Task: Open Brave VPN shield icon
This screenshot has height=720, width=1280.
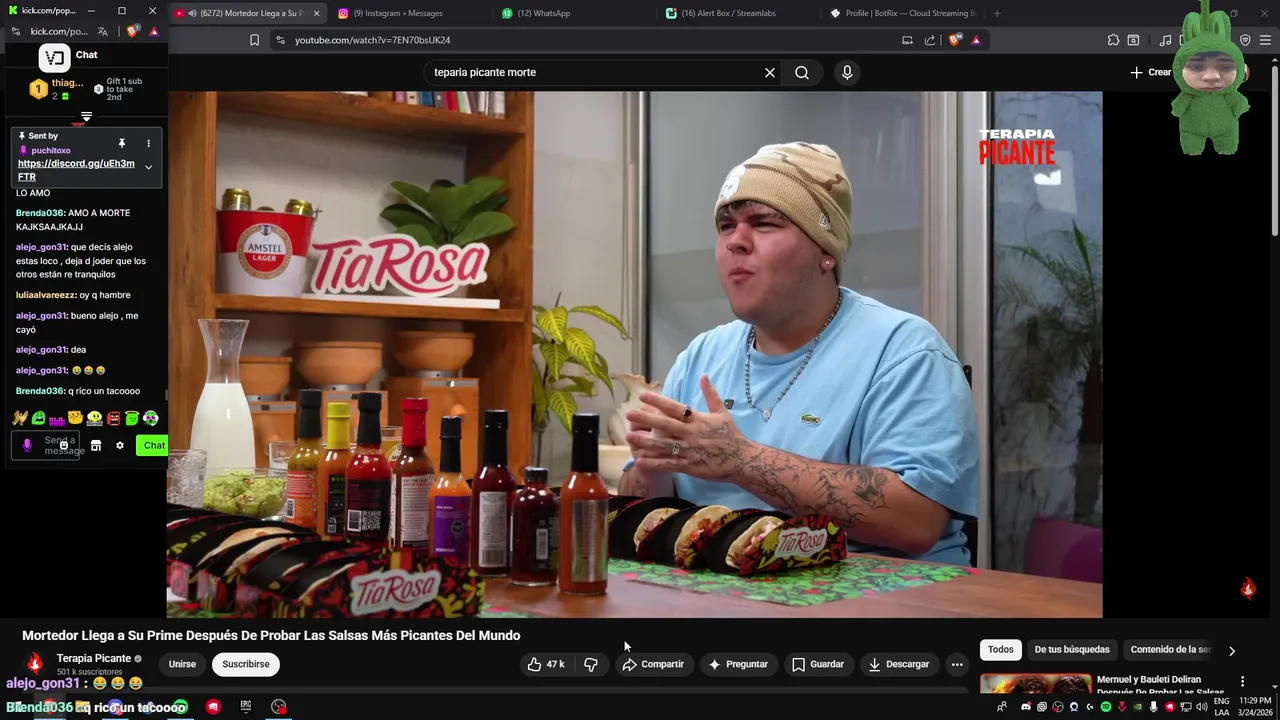Action: click(1245, 40)
